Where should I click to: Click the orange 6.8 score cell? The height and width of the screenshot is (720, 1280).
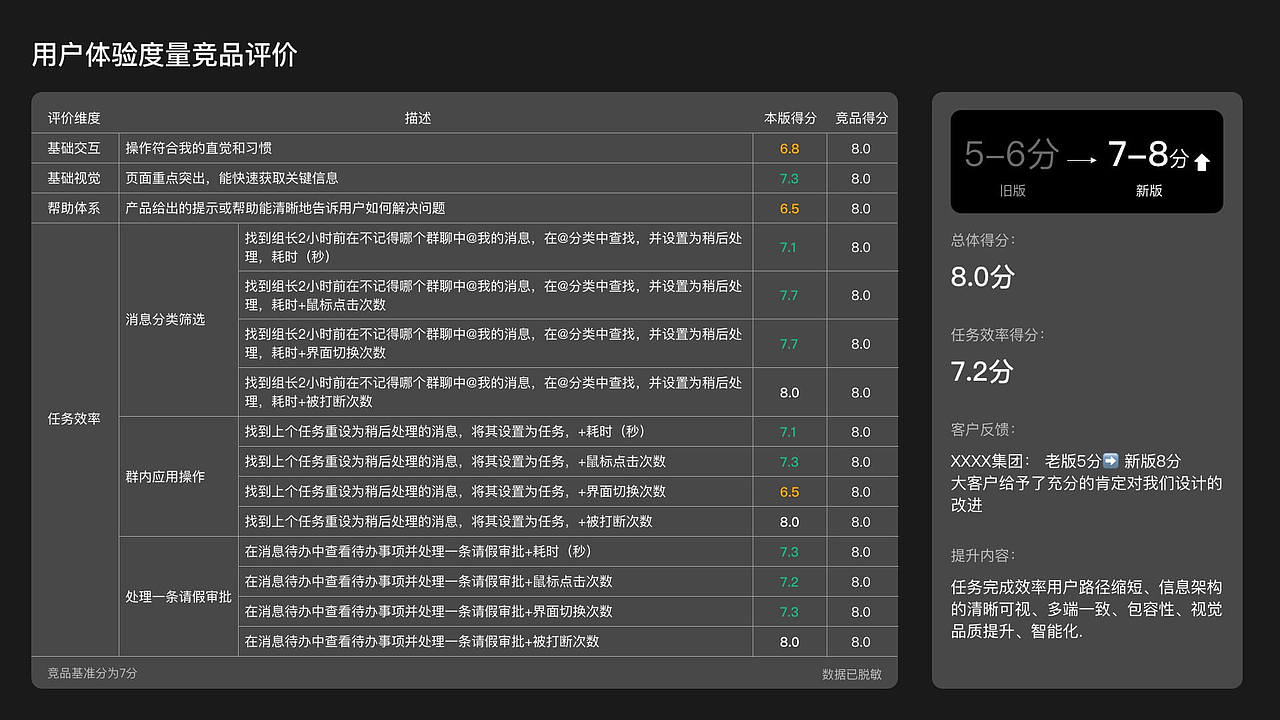click(789, 148)
